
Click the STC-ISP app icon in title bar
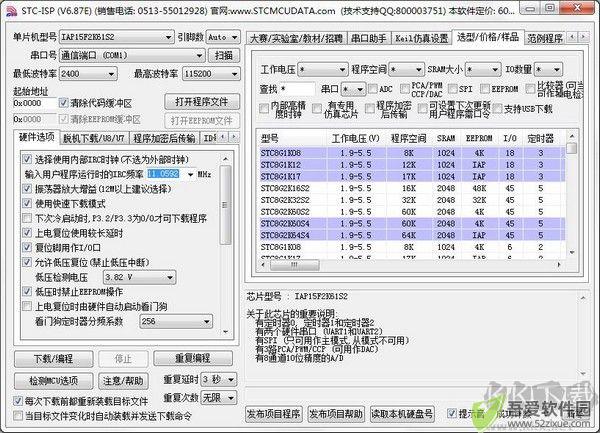point(11,11)
